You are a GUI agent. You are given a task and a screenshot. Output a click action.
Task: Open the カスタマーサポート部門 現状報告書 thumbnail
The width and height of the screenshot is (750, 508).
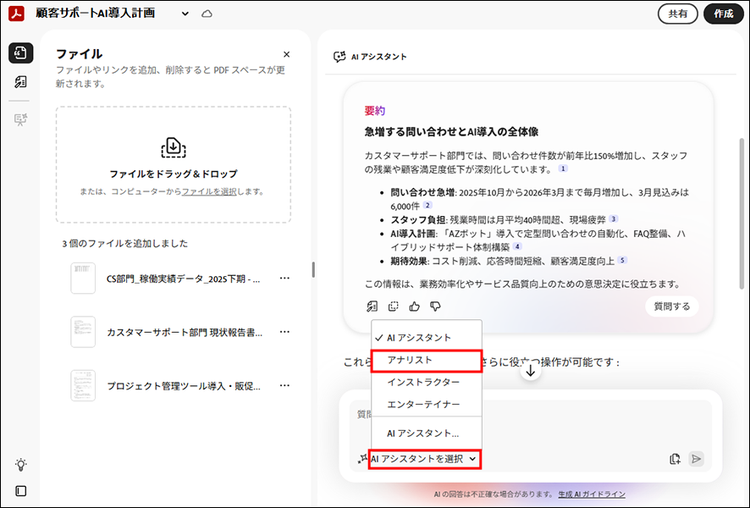tap(83, 331)
